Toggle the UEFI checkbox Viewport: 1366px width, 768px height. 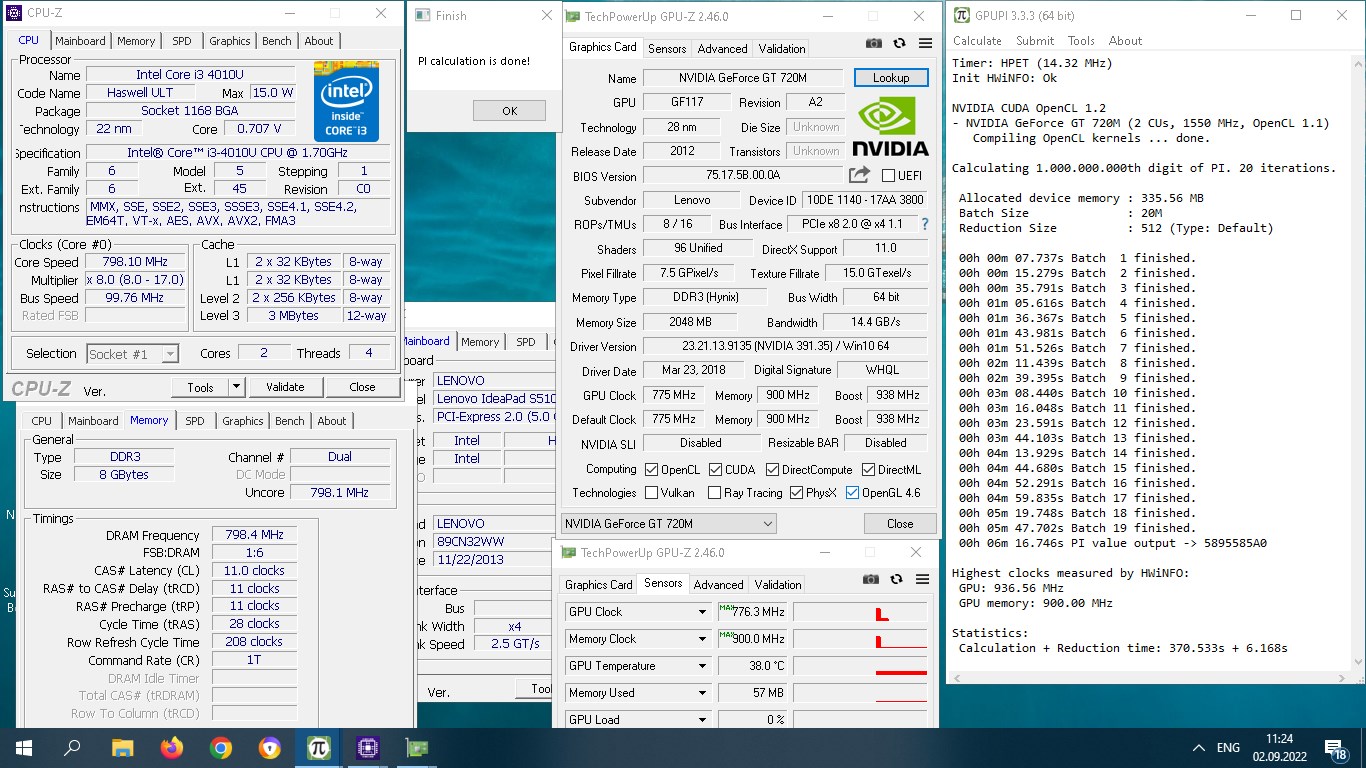888,175
